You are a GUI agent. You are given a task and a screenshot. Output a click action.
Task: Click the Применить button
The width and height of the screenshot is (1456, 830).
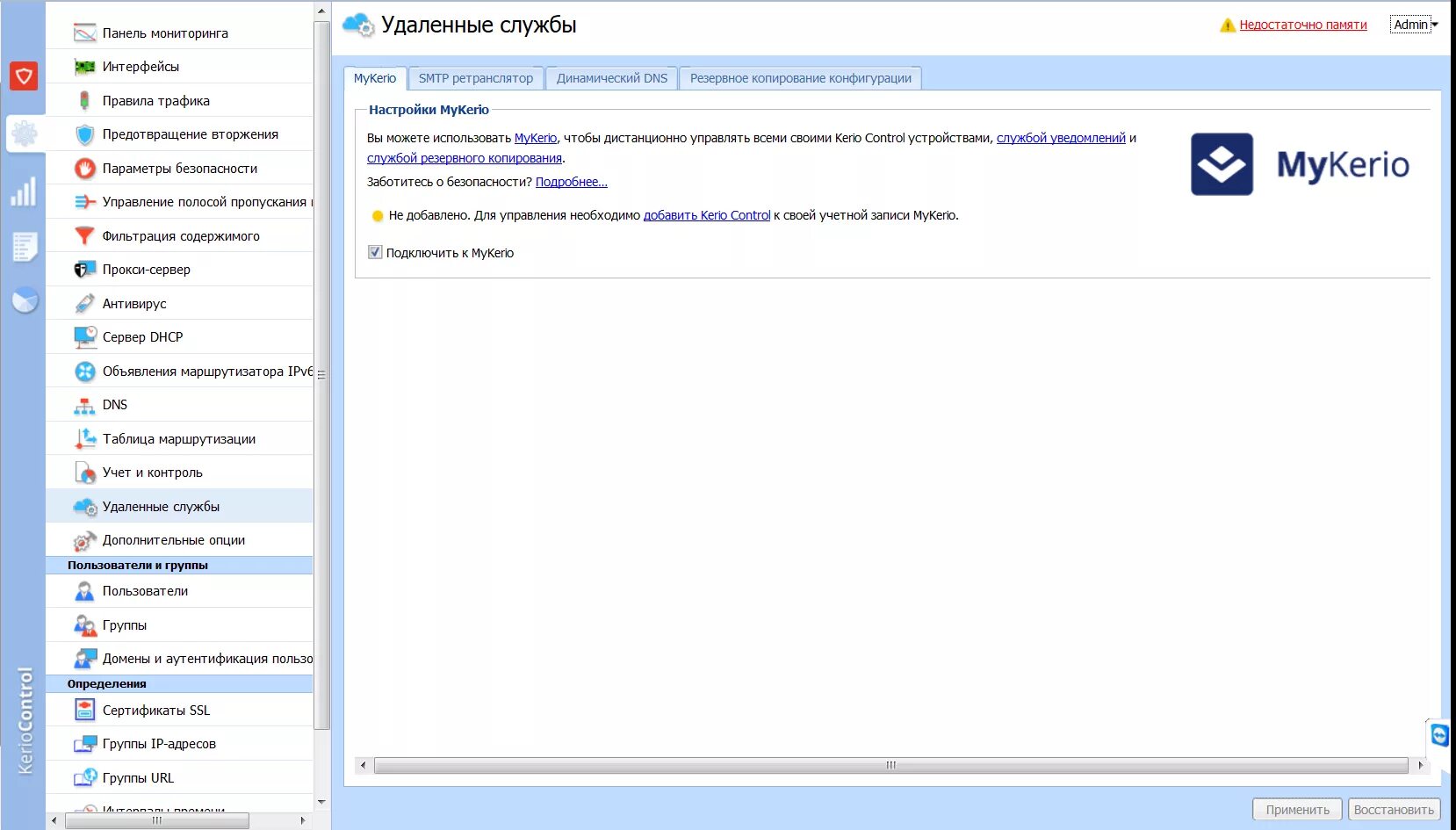tap(1298, 810)
